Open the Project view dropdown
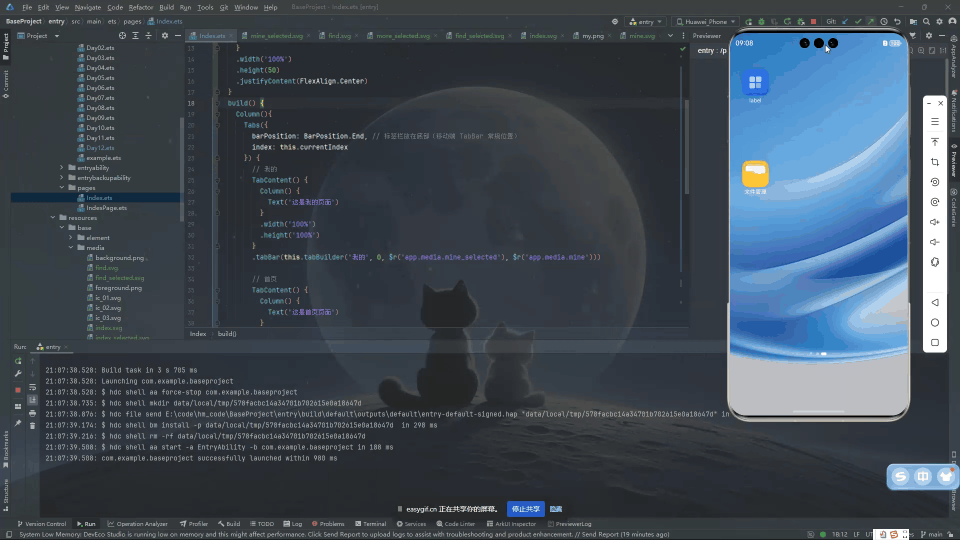Screen dimensions: 960x540 point(39,36)
